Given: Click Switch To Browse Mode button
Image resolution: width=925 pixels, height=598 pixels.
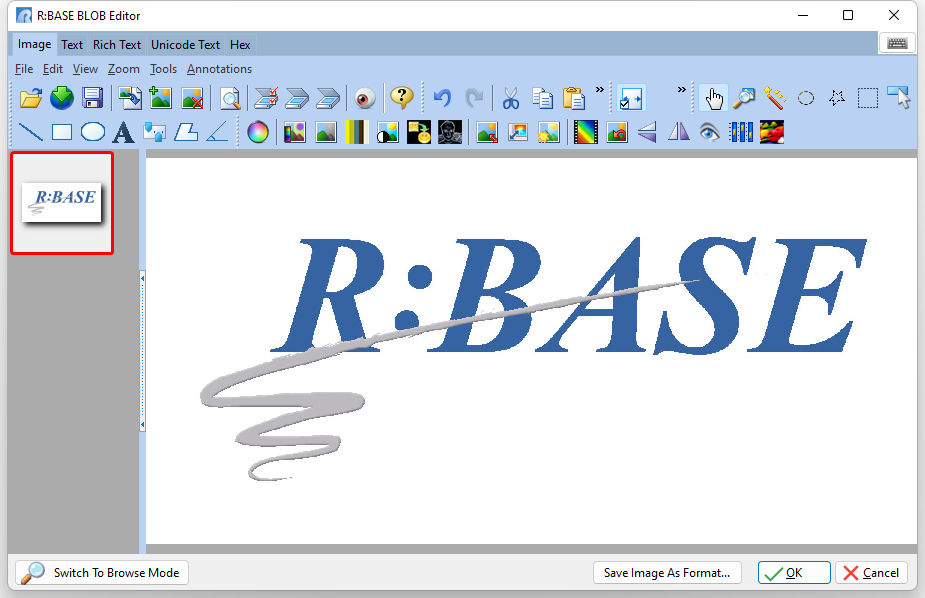Looking at the screenshot, I should (x=101, y=573).
